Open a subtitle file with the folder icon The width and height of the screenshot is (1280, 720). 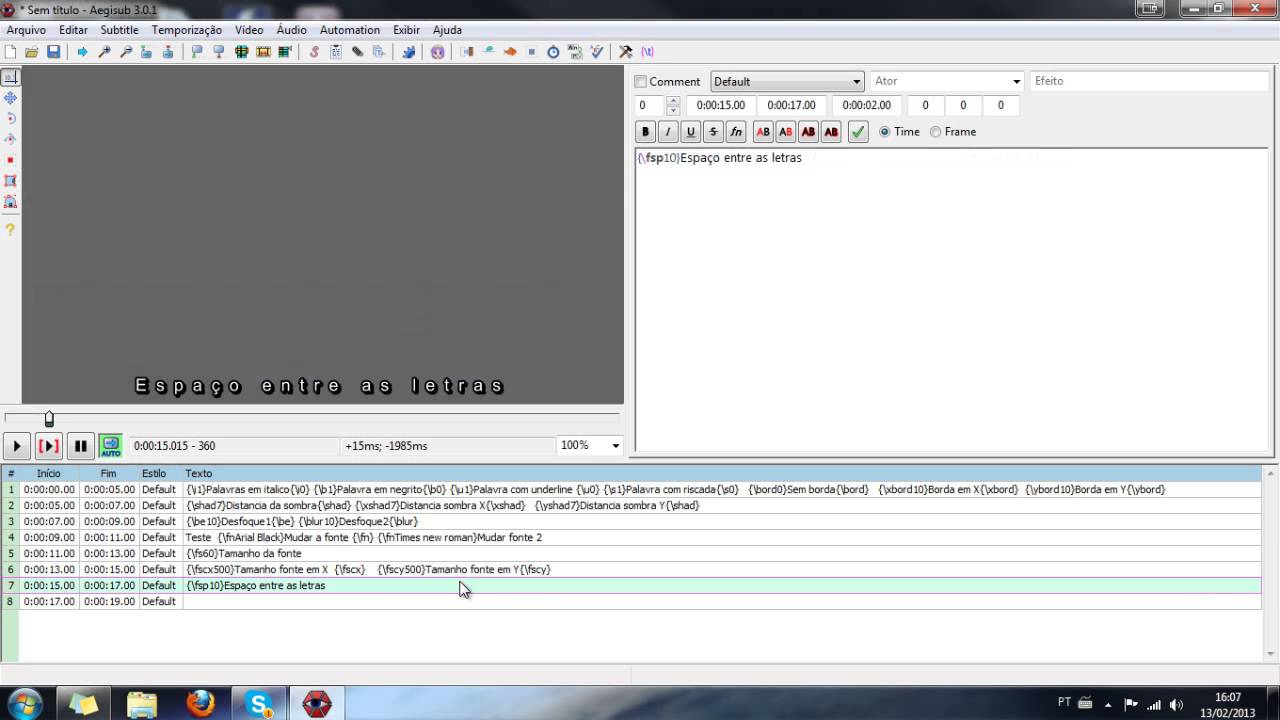(x=32, y=52)
